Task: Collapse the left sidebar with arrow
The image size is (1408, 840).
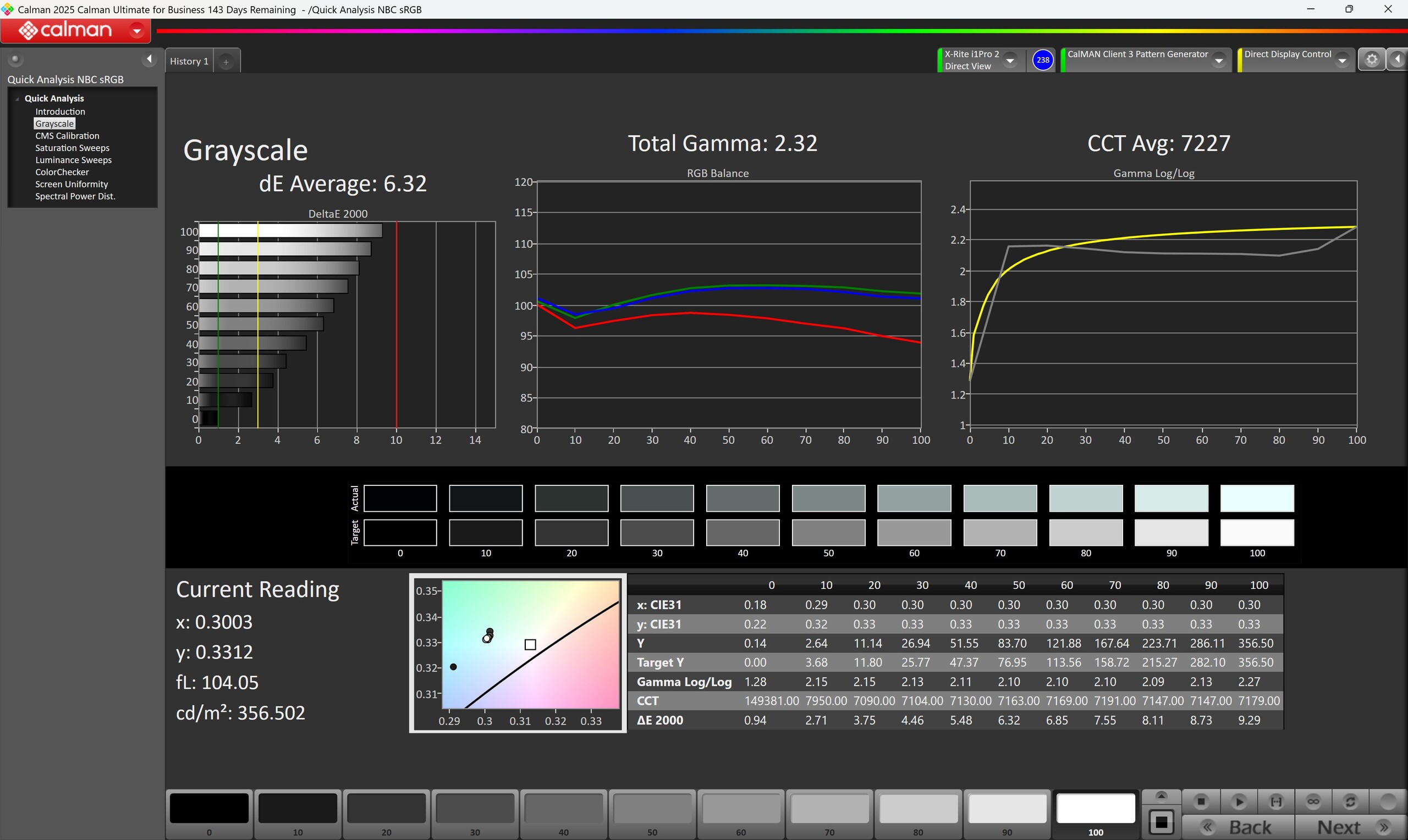Action: pos(149,59)
